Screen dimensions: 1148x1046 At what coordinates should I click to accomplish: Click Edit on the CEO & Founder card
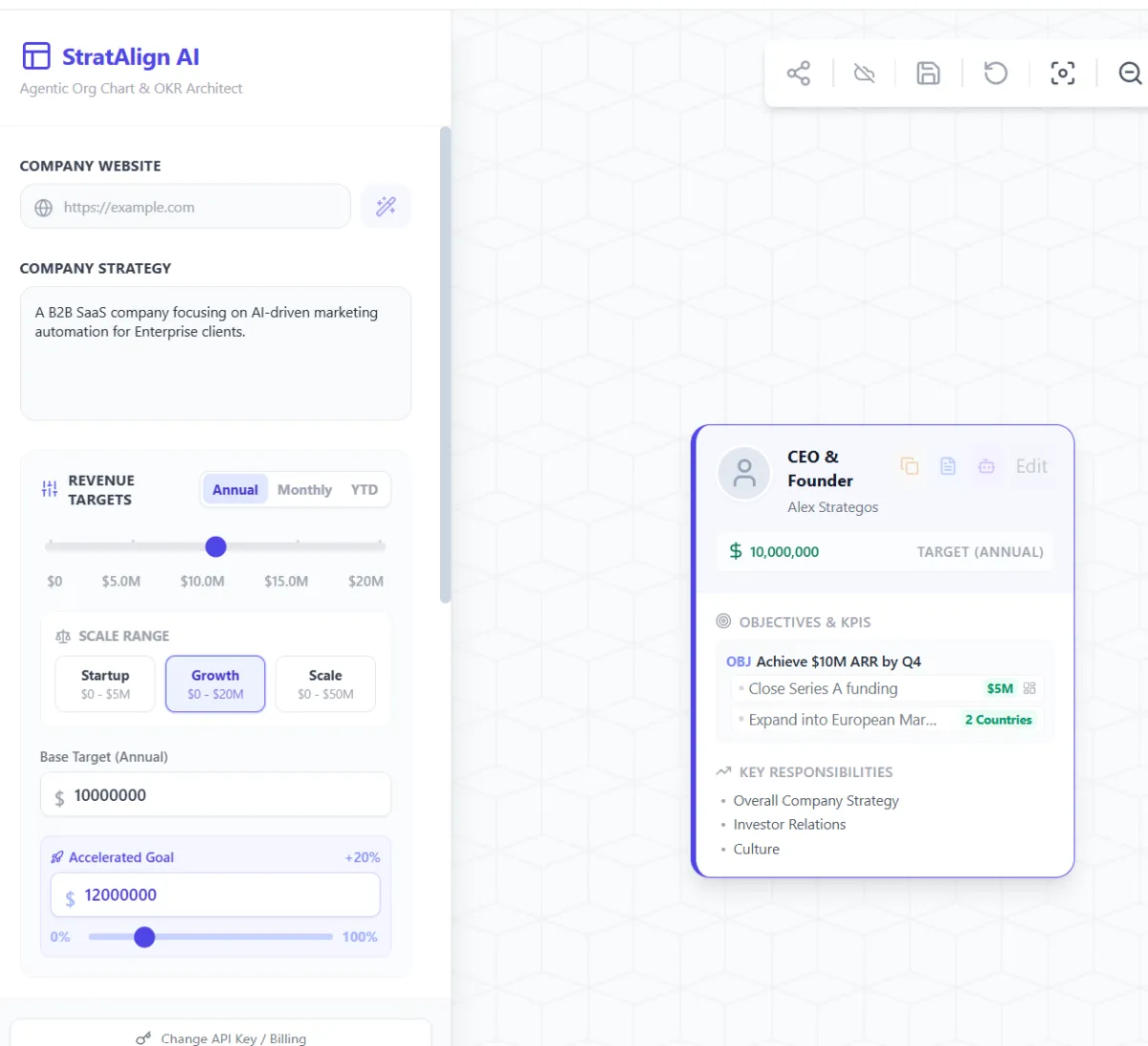click(x=1031, y=466)
